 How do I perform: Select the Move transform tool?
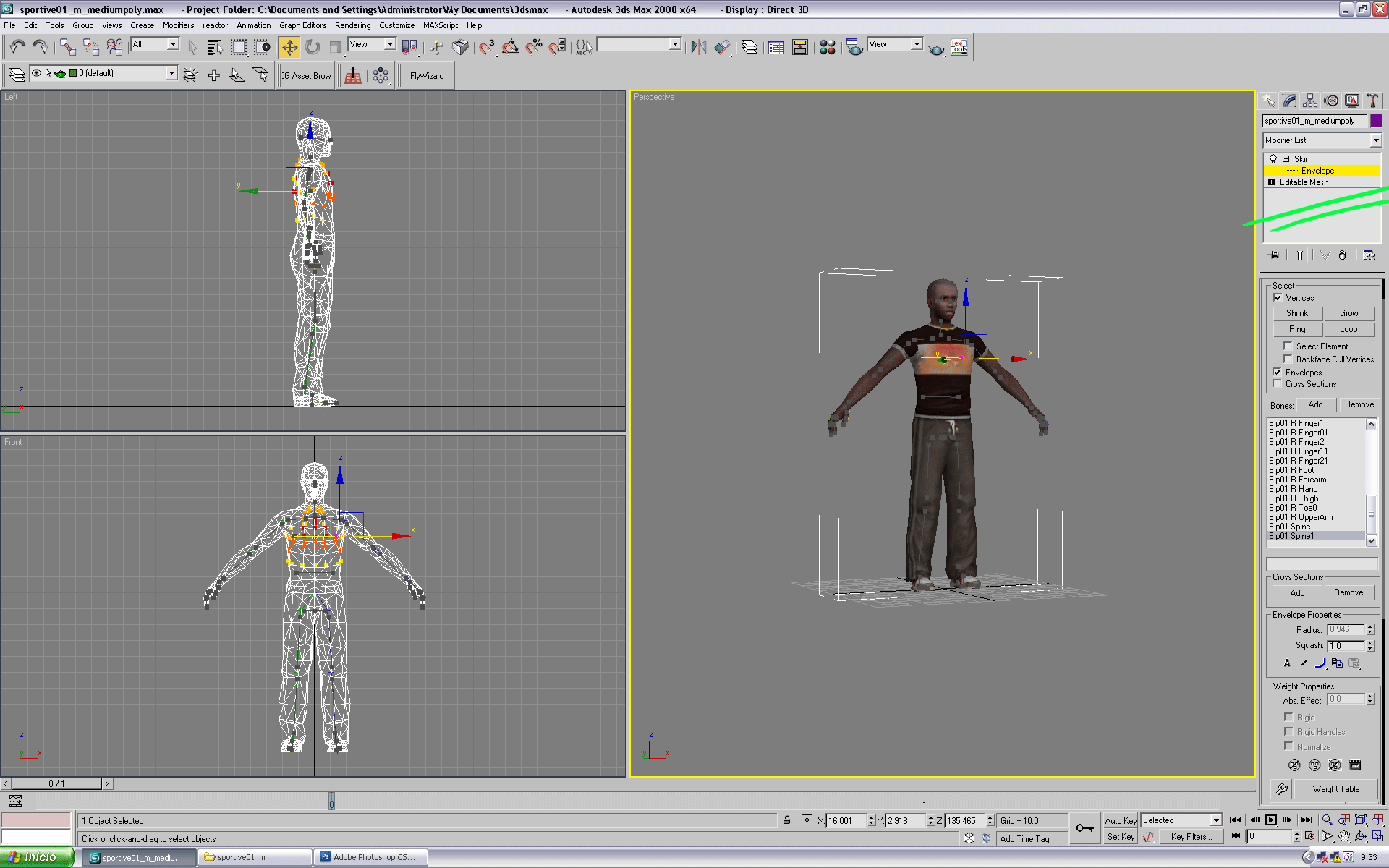[x=289, y=48]
